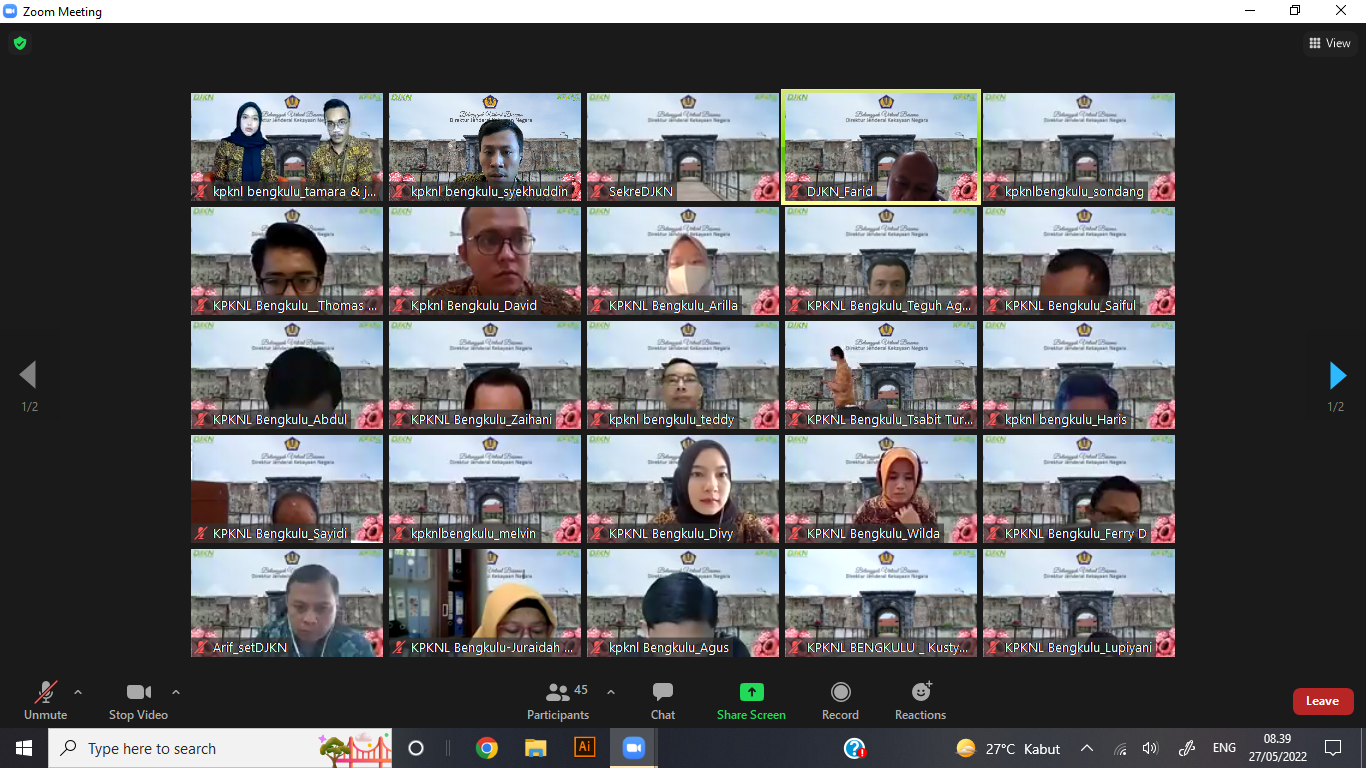Stop Video camera toggle
1366x768 pixels.
pos(138,693)
